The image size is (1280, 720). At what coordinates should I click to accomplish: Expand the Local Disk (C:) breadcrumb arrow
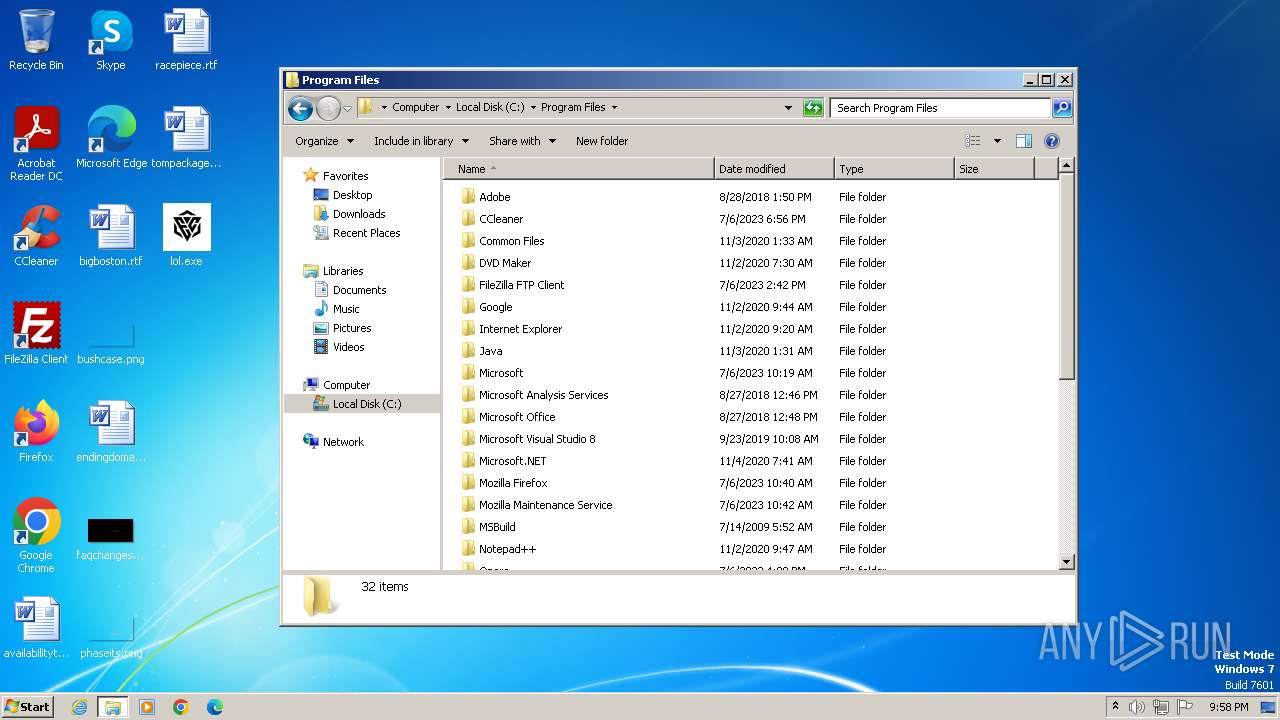[533, 108]
